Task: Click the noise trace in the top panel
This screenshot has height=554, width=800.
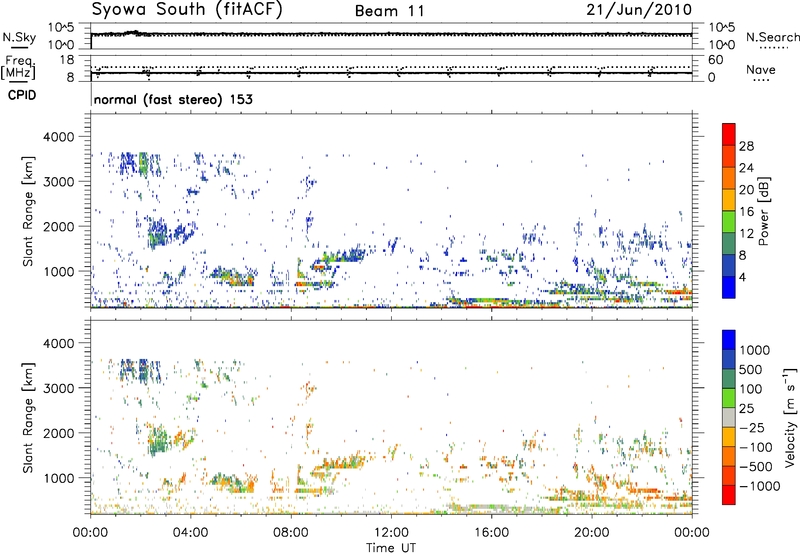Action: pyautogui.click(x=391, y=34)
